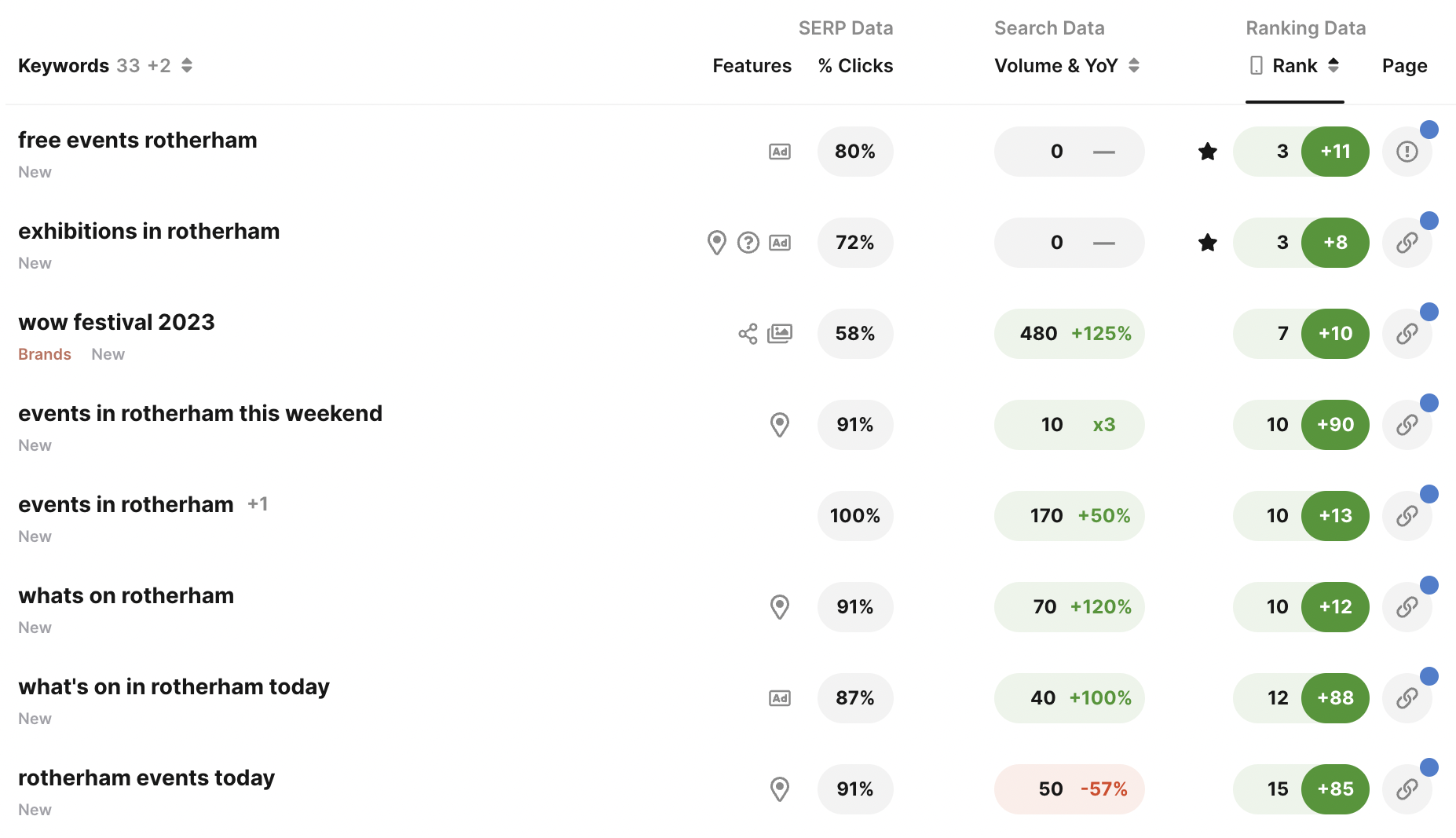
Task: Click the % Clicks column header
Action: 855,66
